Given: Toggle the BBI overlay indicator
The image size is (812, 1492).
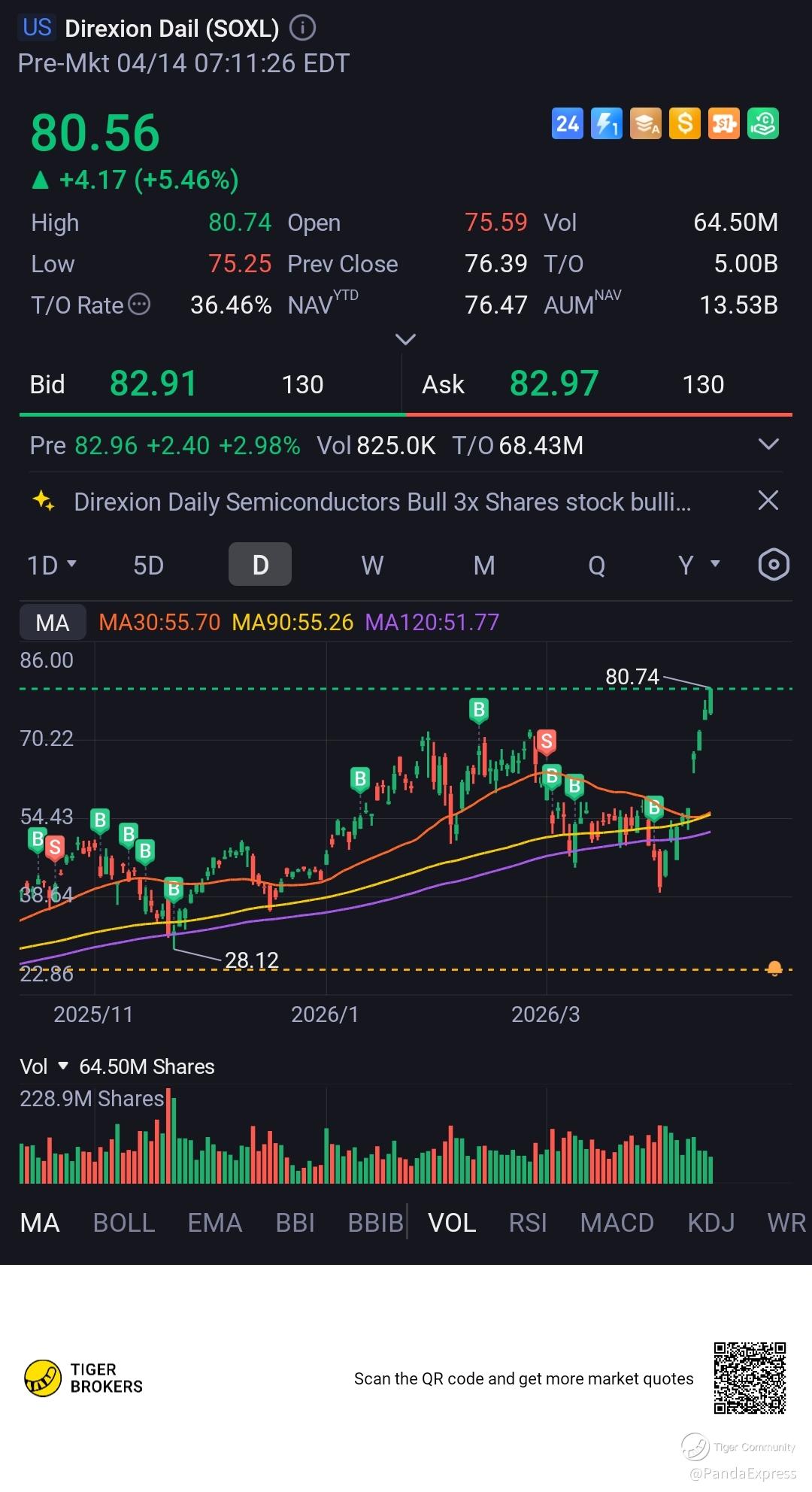Looking at the screenshot, I should (295, 1223).
